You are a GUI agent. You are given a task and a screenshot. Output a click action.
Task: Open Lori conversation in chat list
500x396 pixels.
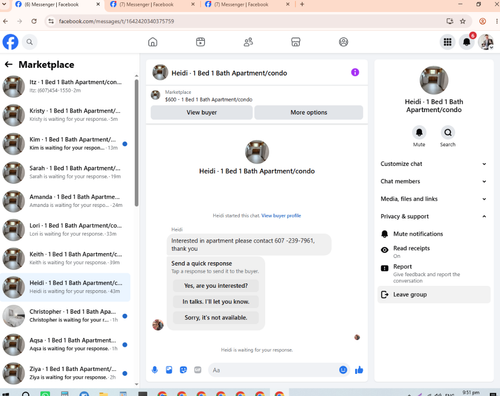pyautogui.click(x=65, y=230)
